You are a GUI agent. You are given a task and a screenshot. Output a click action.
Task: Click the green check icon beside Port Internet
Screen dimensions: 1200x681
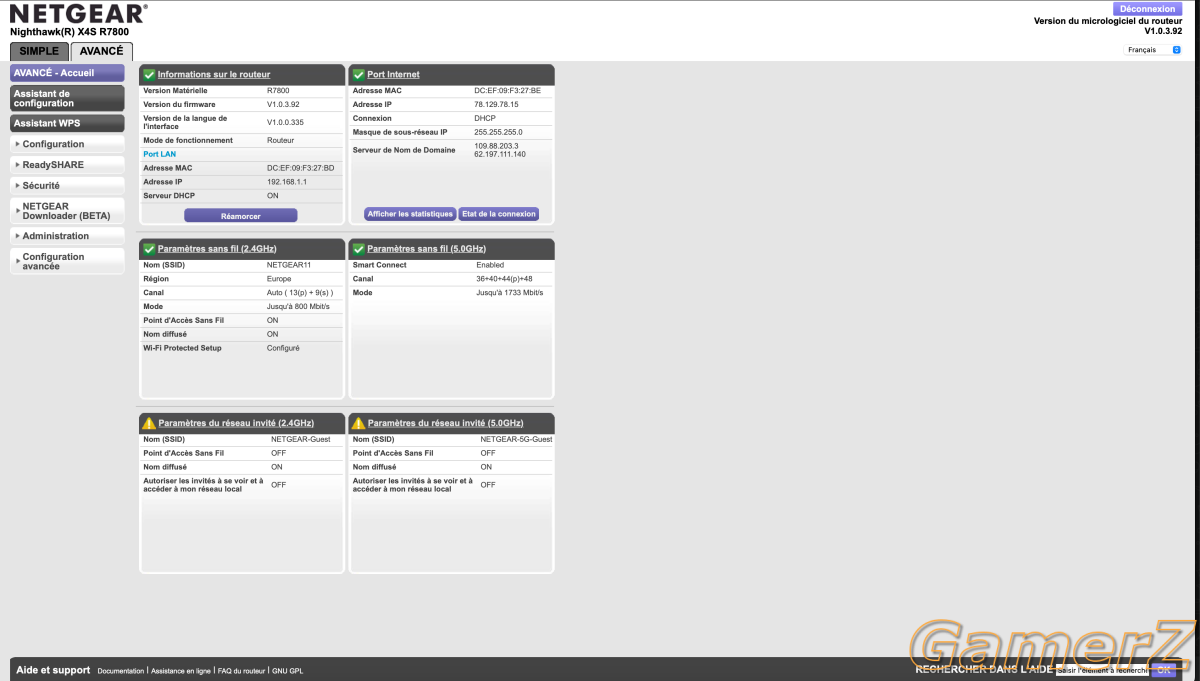tap(359, 75)
